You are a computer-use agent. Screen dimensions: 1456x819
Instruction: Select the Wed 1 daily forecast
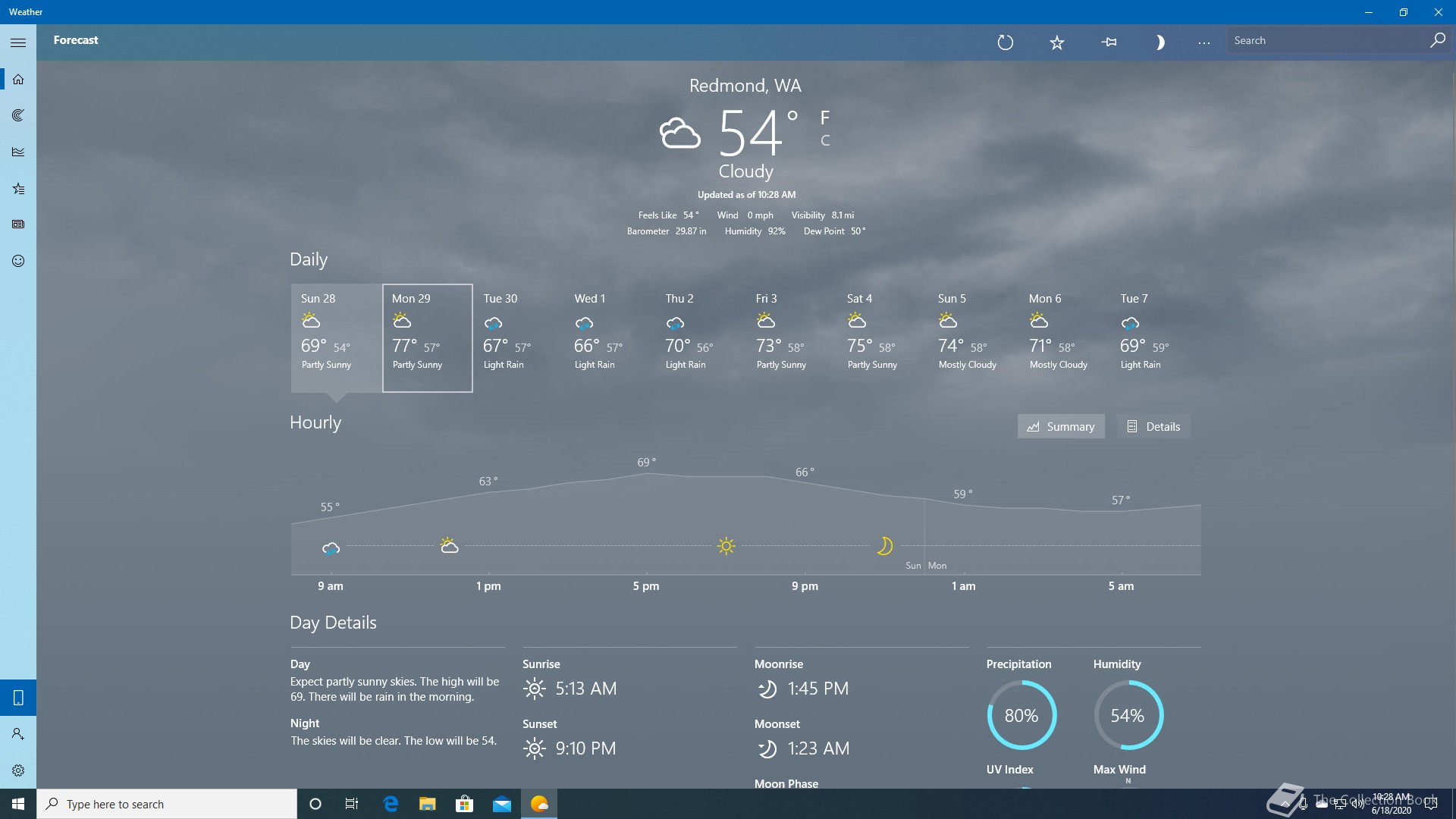coord(610,338)
